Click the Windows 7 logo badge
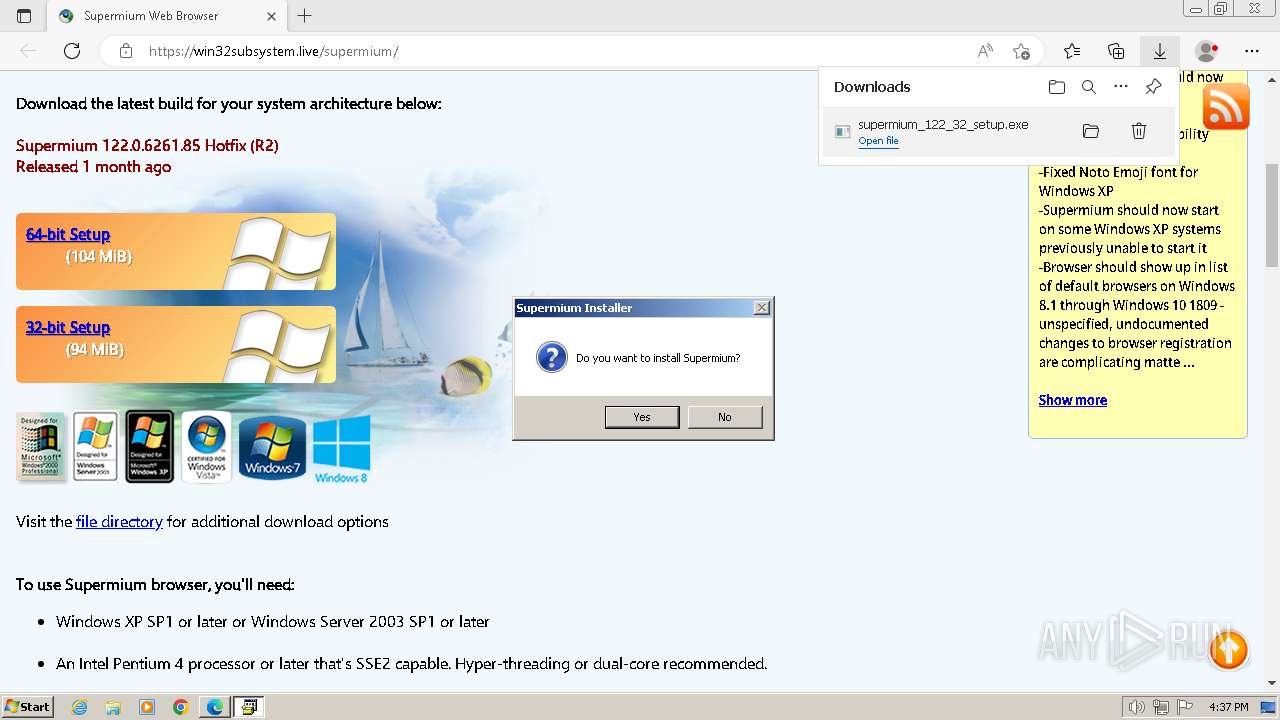1280x720 pixels. point(271,447)
